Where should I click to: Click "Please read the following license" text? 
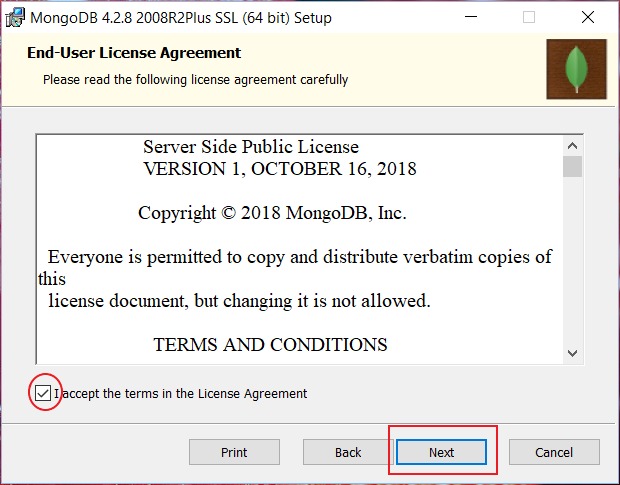point(195,79)
